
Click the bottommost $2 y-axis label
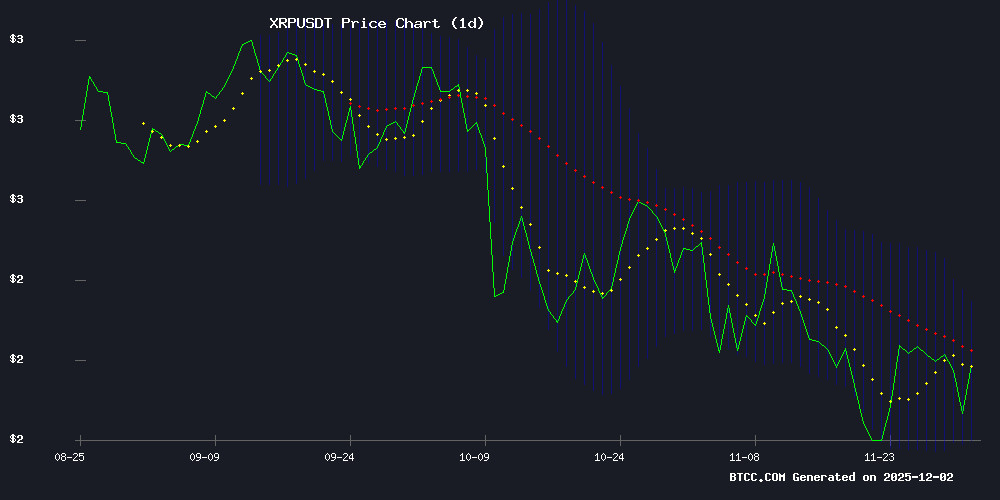click(16, 440)
